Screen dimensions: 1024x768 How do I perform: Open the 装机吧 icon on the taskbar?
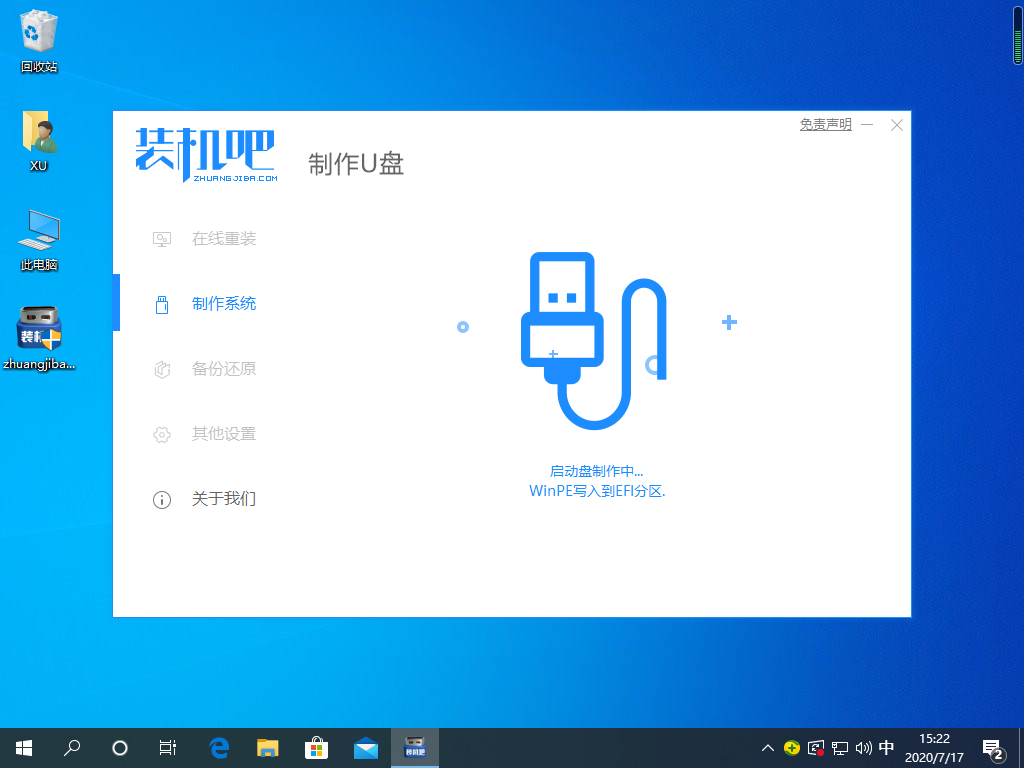click(x=415, y=747)
